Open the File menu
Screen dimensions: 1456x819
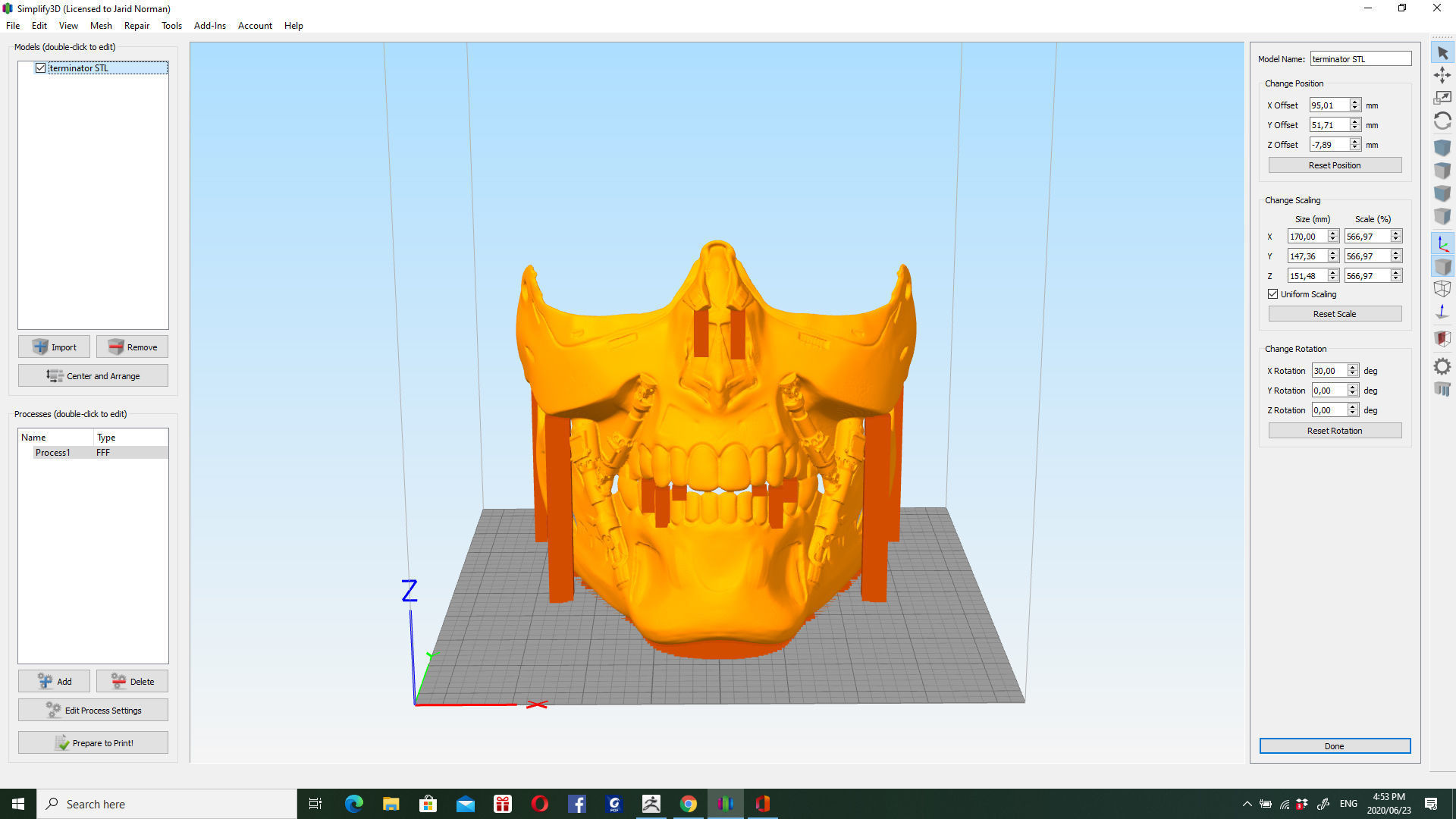click(x=13, y=25)
